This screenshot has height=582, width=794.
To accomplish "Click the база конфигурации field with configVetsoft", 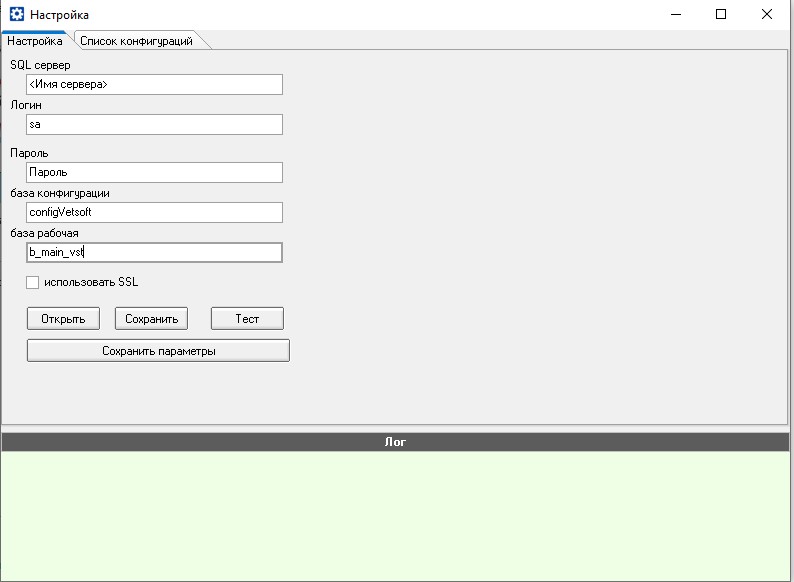I will [154, 213].
